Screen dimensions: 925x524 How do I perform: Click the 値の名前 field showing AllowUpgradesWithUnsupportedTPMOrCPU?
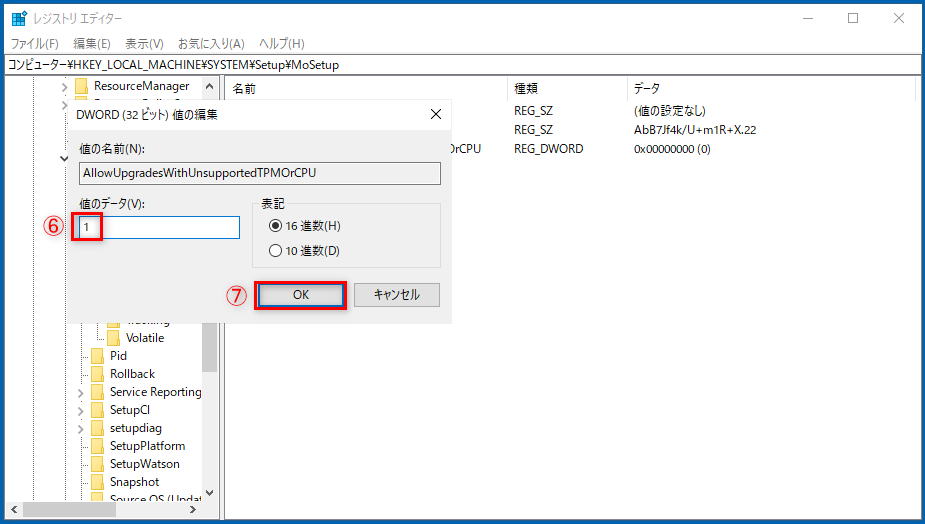coord(260,173)
